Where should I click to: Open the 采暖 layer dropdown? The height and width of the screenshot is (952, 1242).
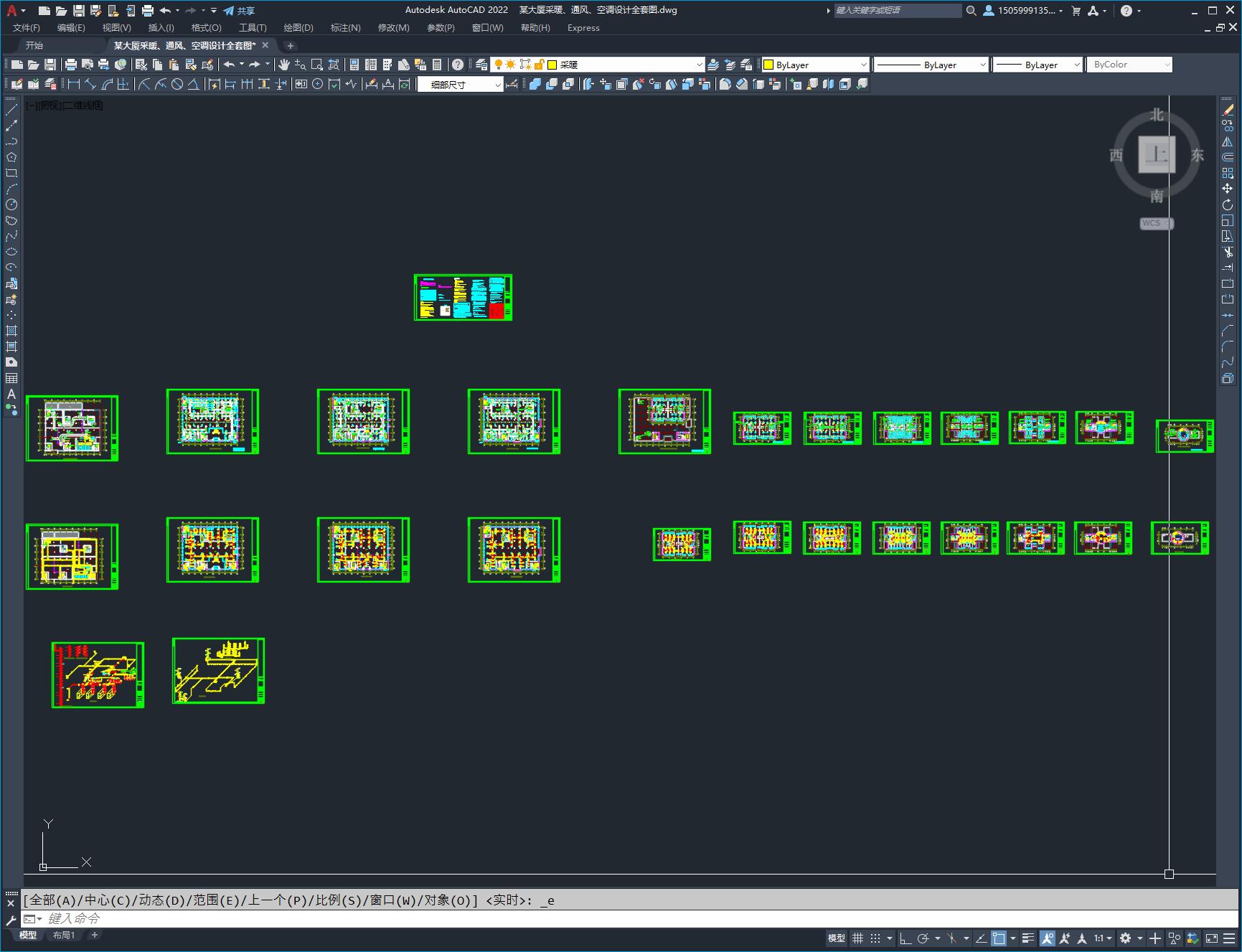tap(700, 65)
